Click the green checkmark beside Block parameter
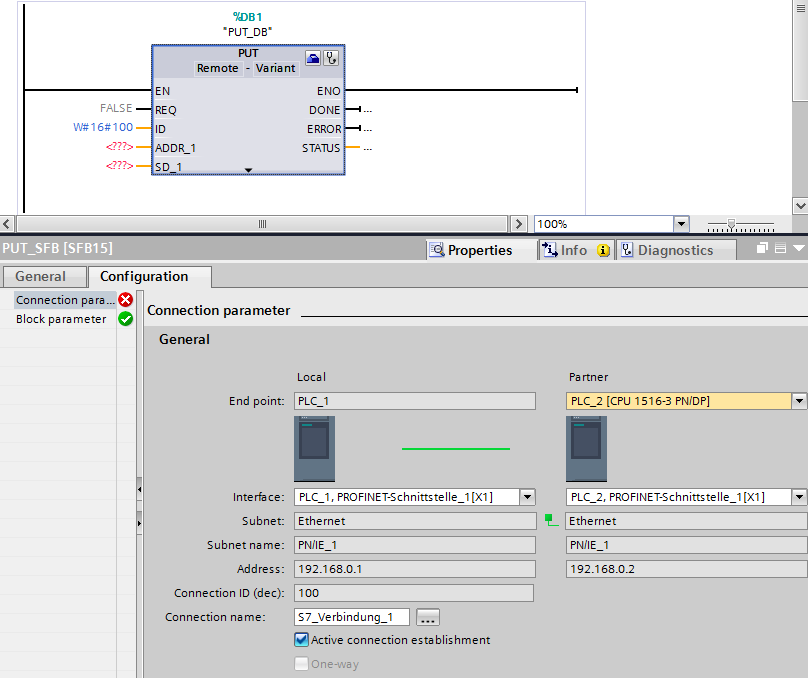 click(x=126, y=319)
